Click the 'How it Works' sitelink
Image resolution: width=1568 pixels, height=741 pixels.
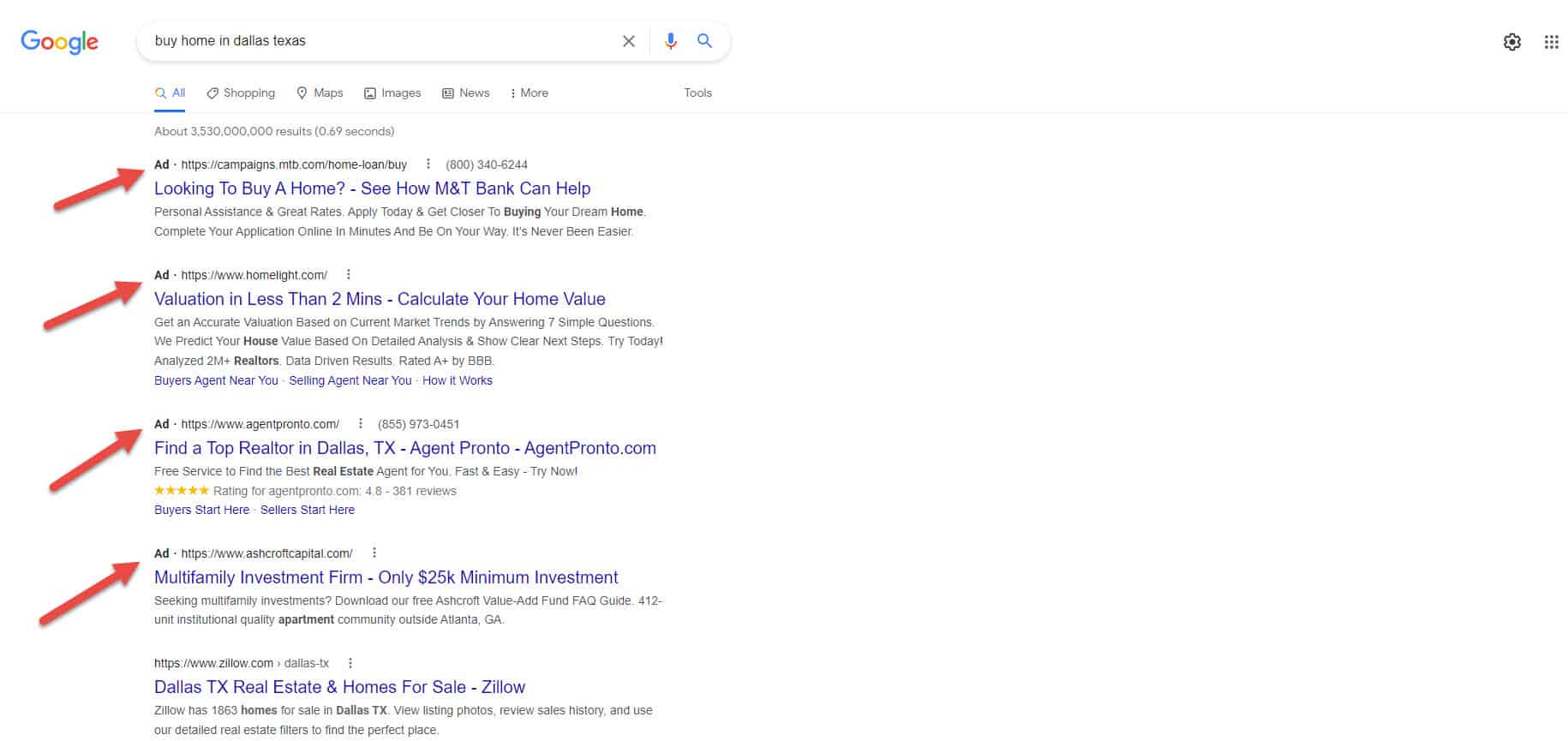click(458, 380)
